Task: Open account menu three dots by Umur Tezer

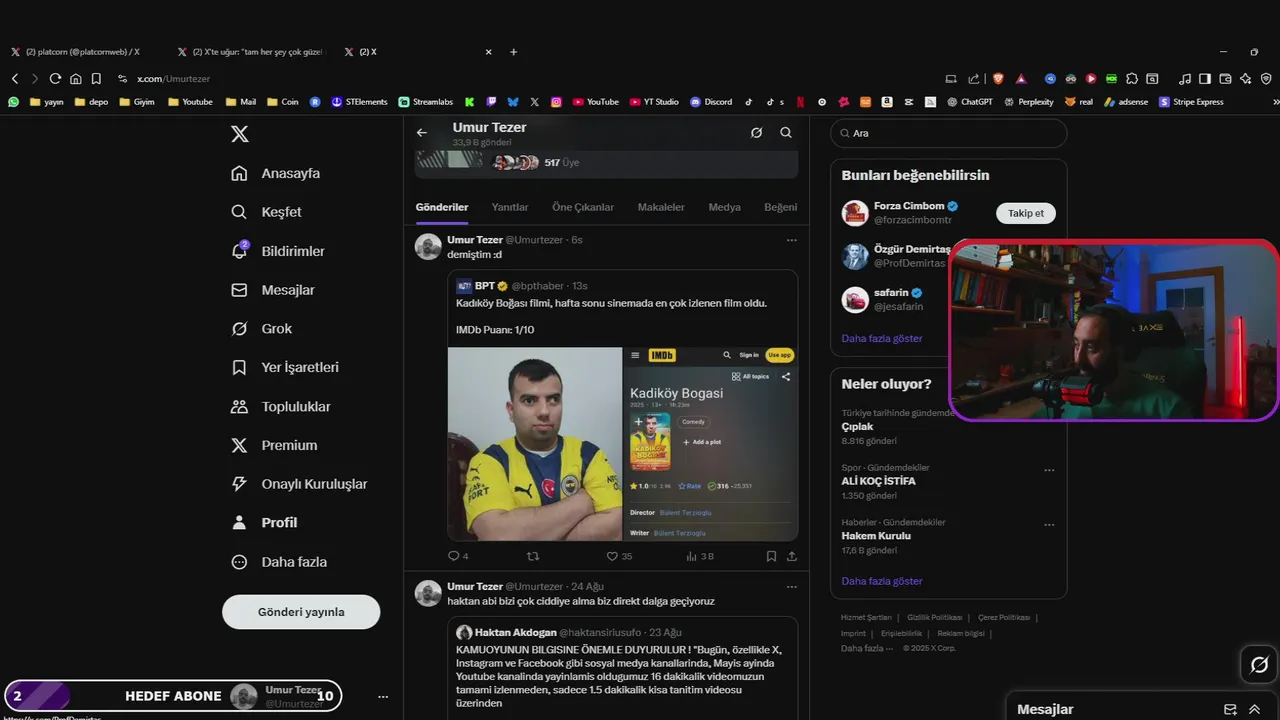Action: pos(383,696)
